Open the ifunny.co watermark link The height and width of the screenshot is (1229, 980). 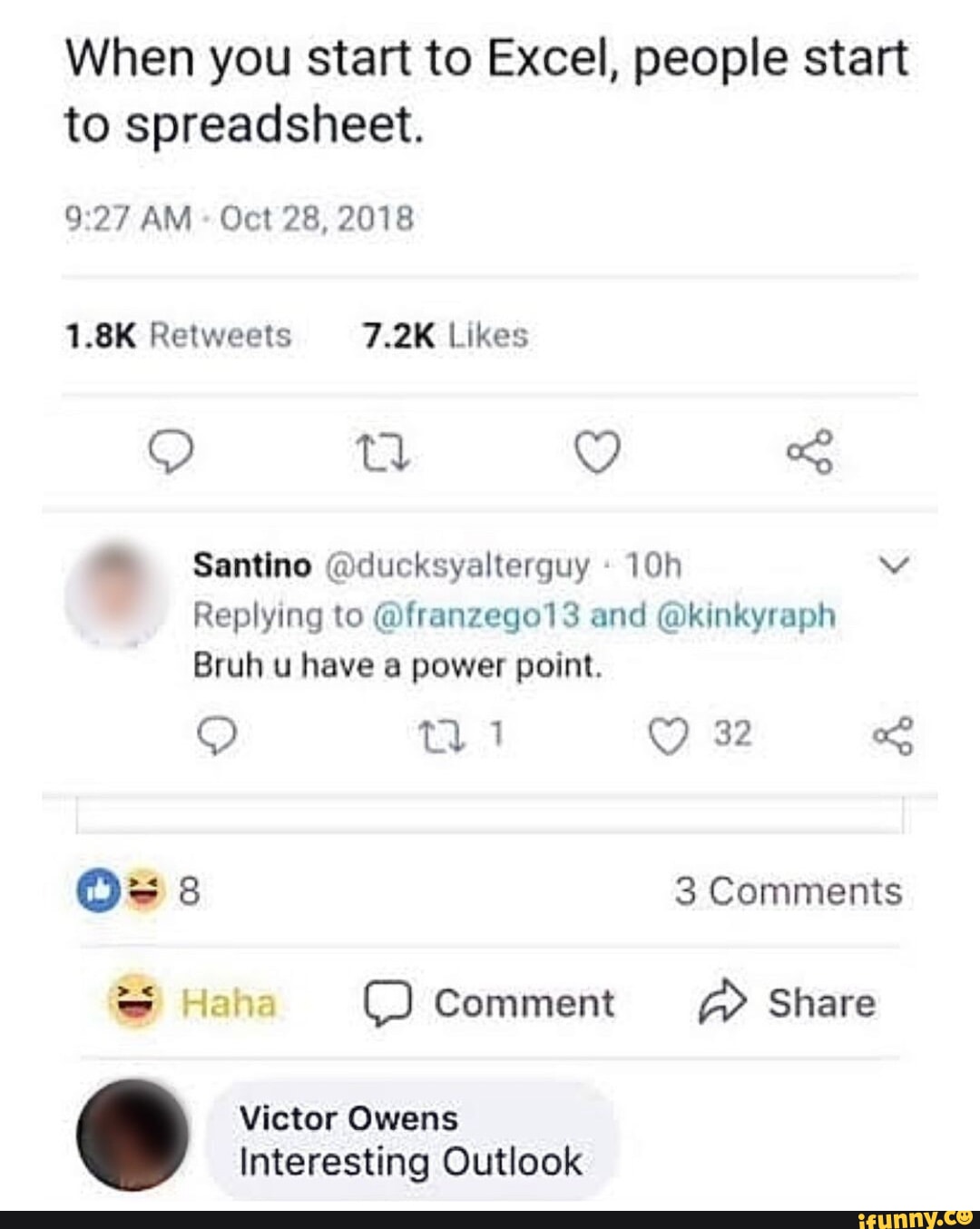pyautogui.click(x=916, y=1217)
